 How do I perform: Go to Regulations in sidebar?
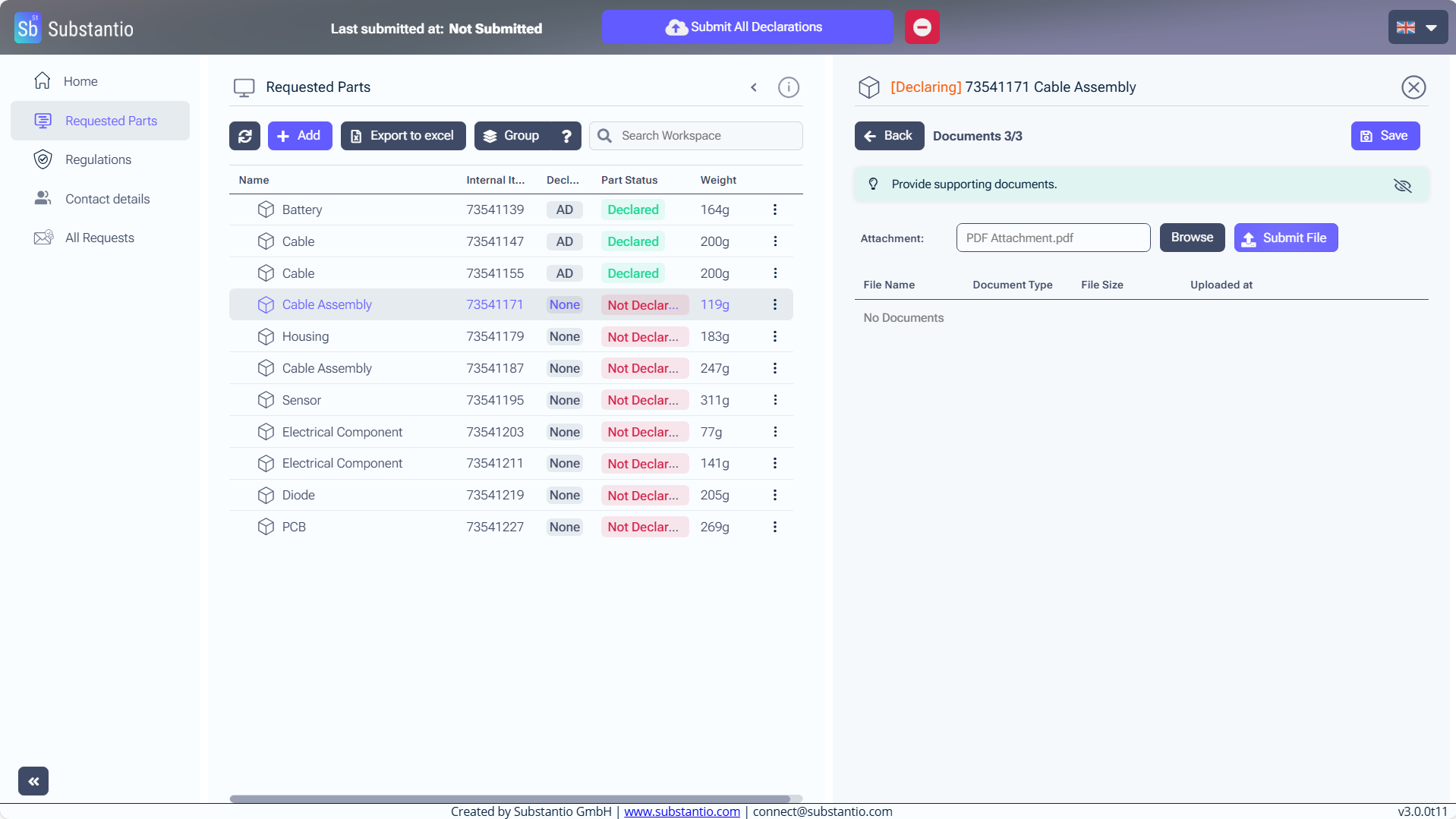coord(98,159)
